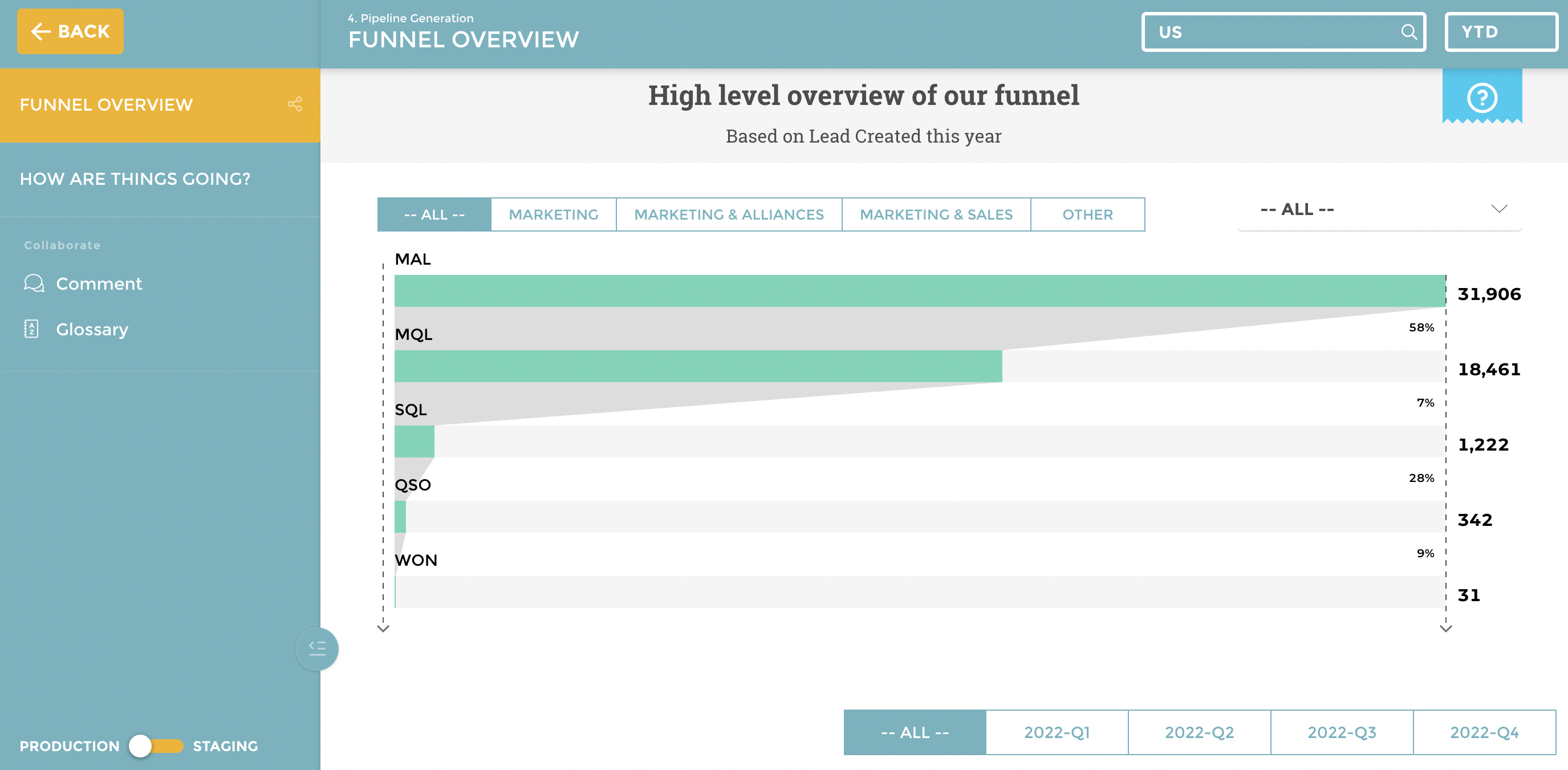Select the 2022-Q3 quarter filter
Image resolution: width=1568 pixels, height=770 pixels.
click(1341, 732)
